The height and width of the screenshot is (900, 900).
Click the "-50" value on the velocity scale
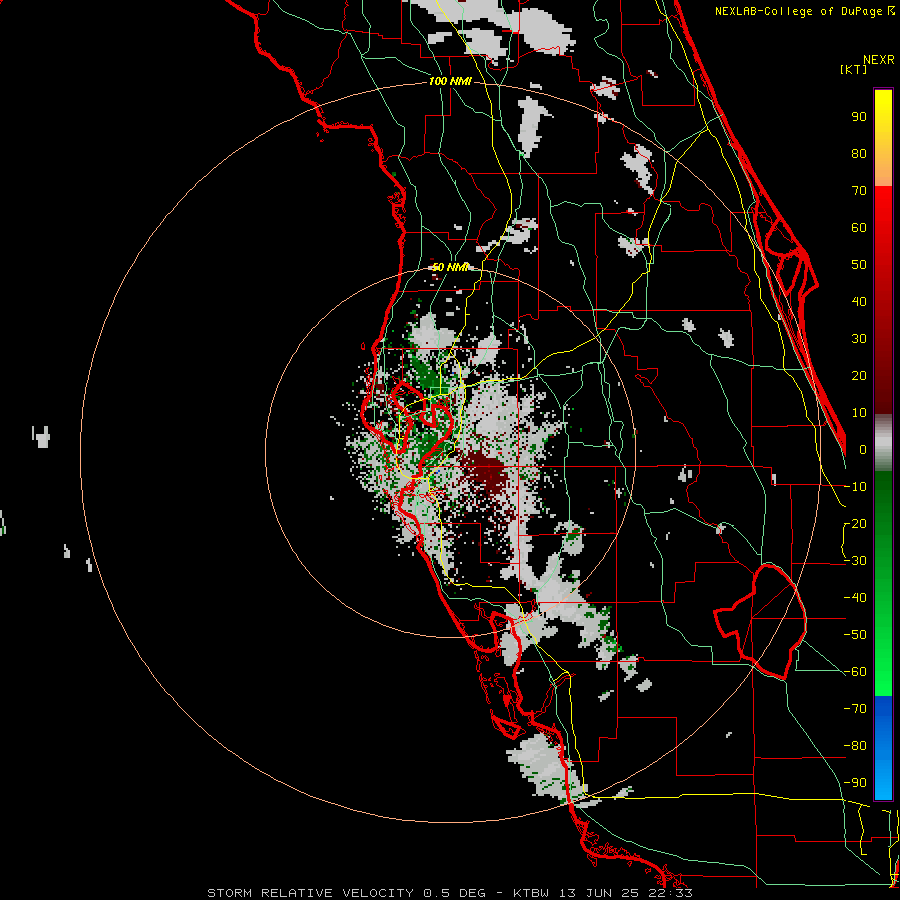point(856,634)
